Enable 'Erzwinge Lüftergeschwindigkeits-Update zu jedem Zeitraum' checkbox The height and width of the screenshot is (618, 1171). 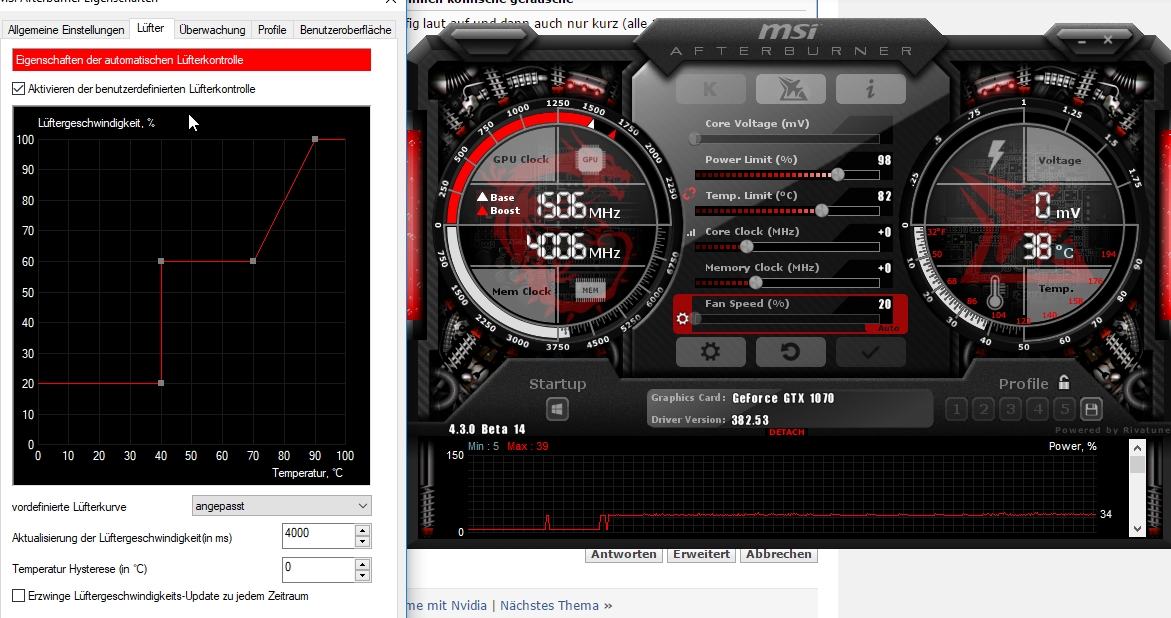(x=19, y=596)
